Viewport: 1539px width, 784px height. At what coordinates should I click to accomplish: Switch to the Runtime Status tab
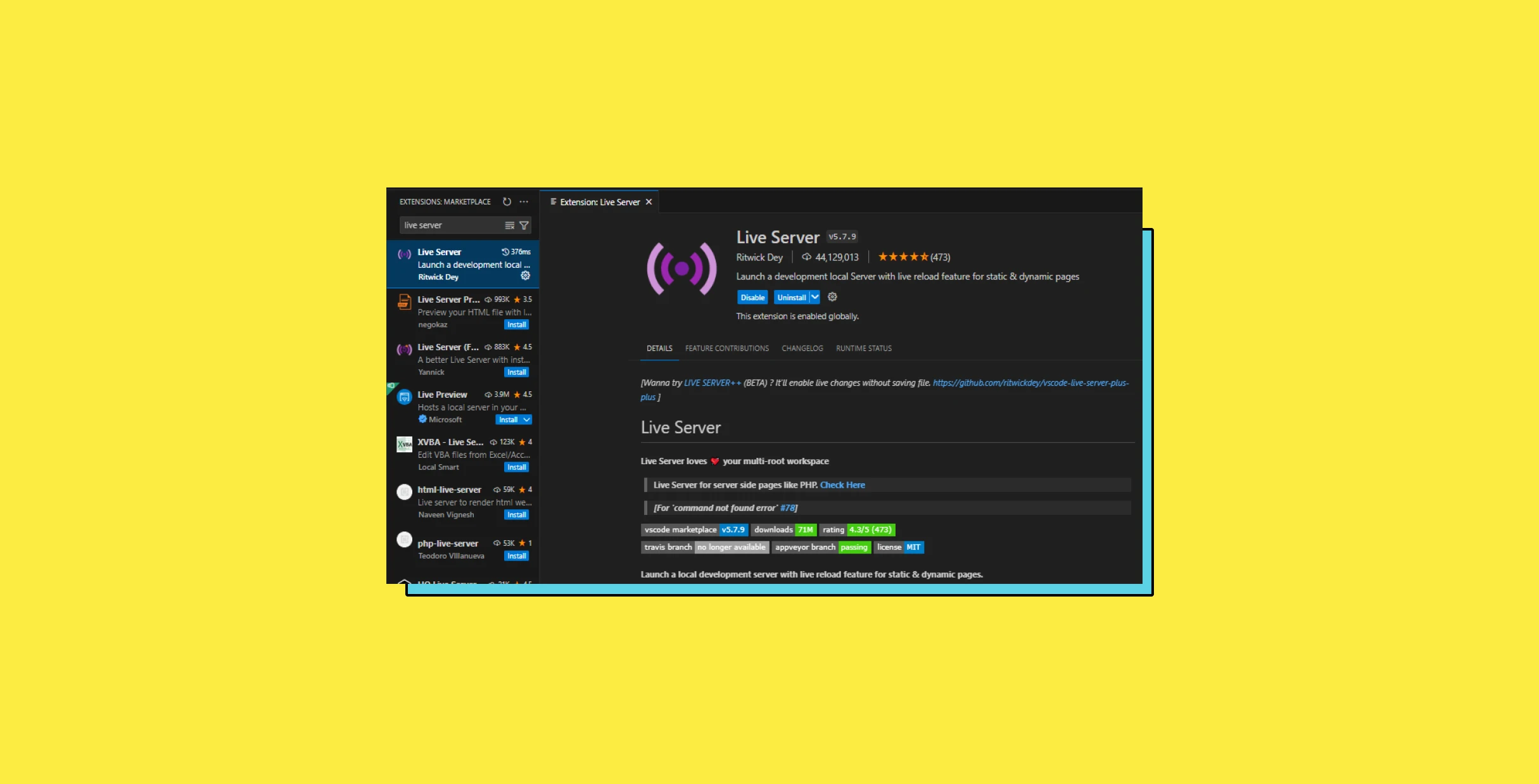(863, 348)
